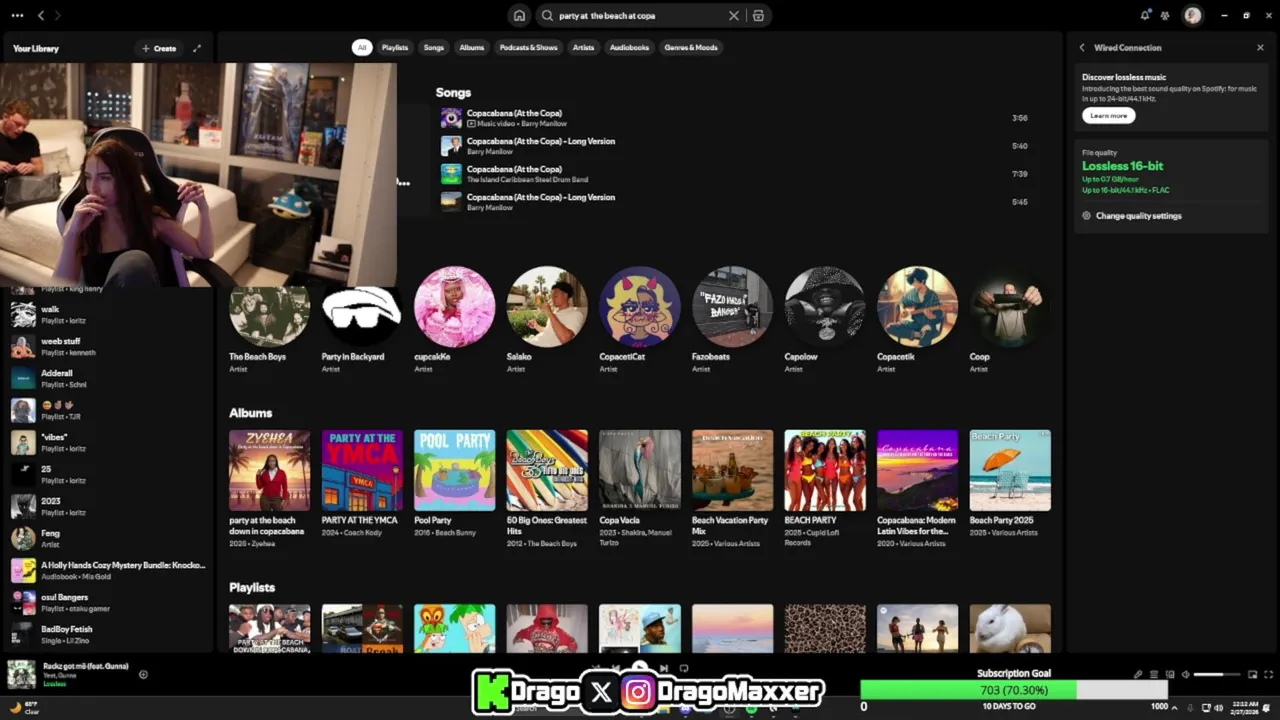Expand Your Library with arrows icon
The width and height of the screenshot is (1280, 720).
[x=197, y=48]
